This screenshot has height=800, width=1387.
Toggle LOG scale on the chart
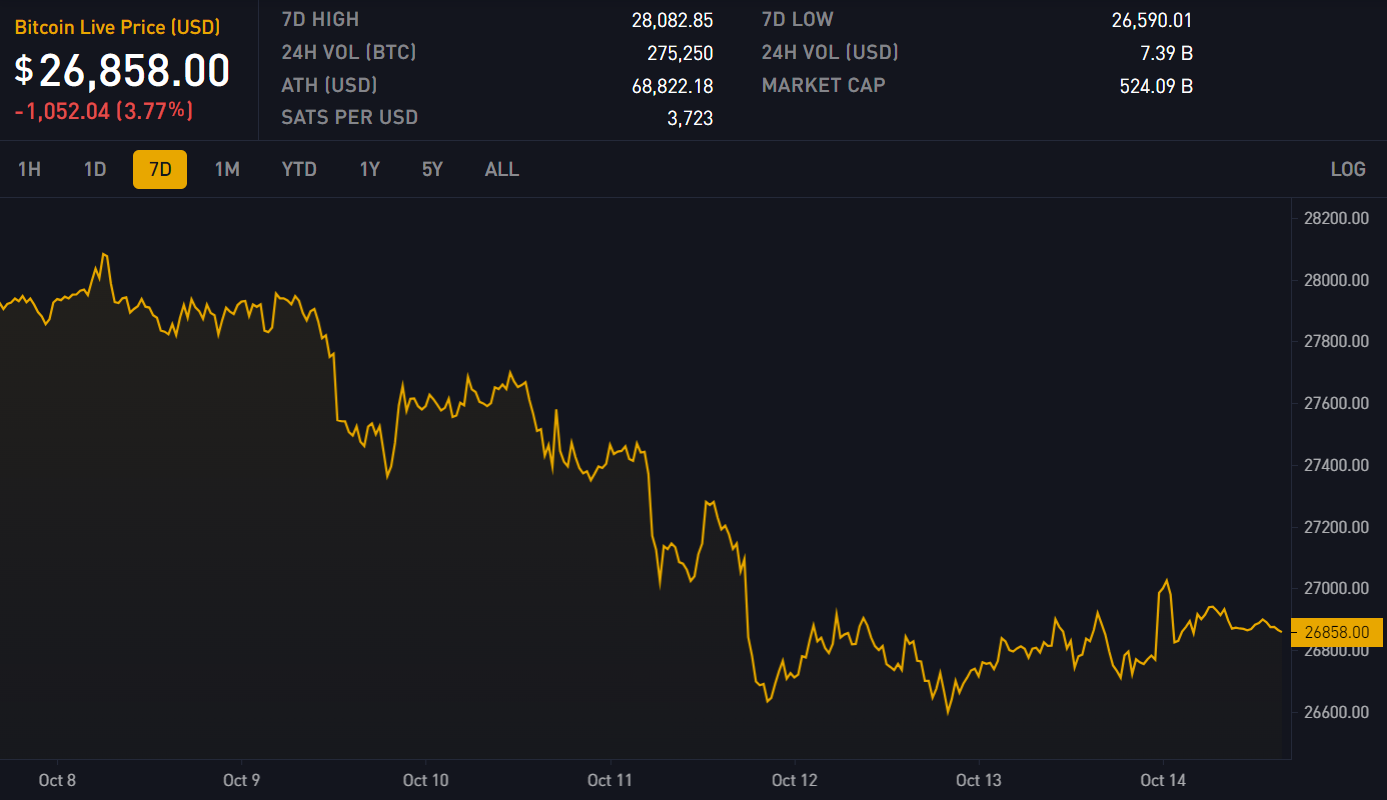tap(1347, 169)
